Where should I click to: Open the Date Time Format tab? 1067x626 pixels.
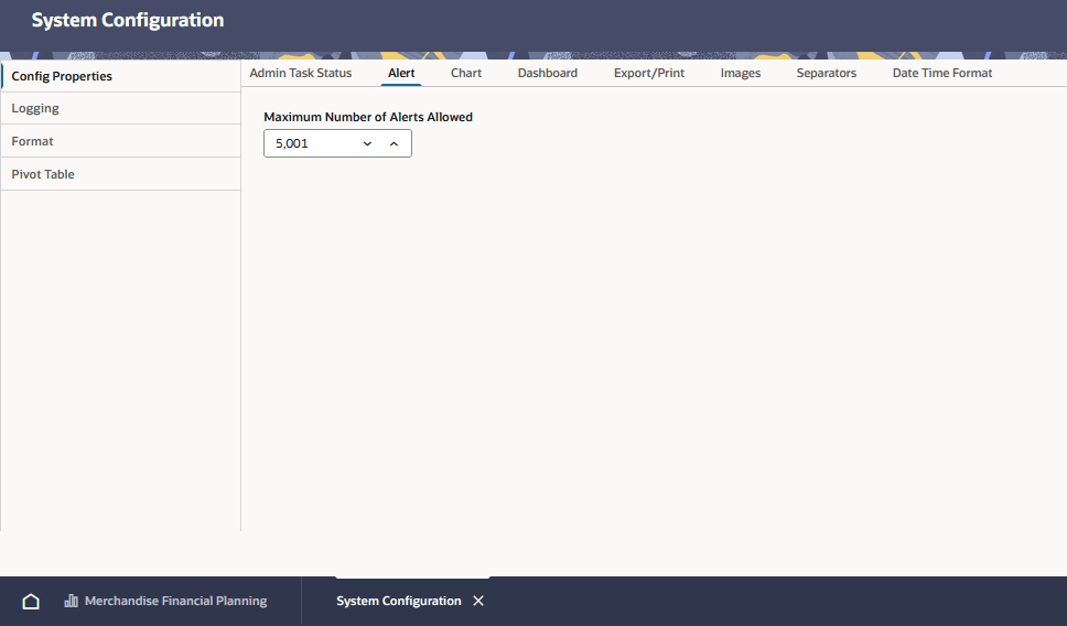click(942, 73)
